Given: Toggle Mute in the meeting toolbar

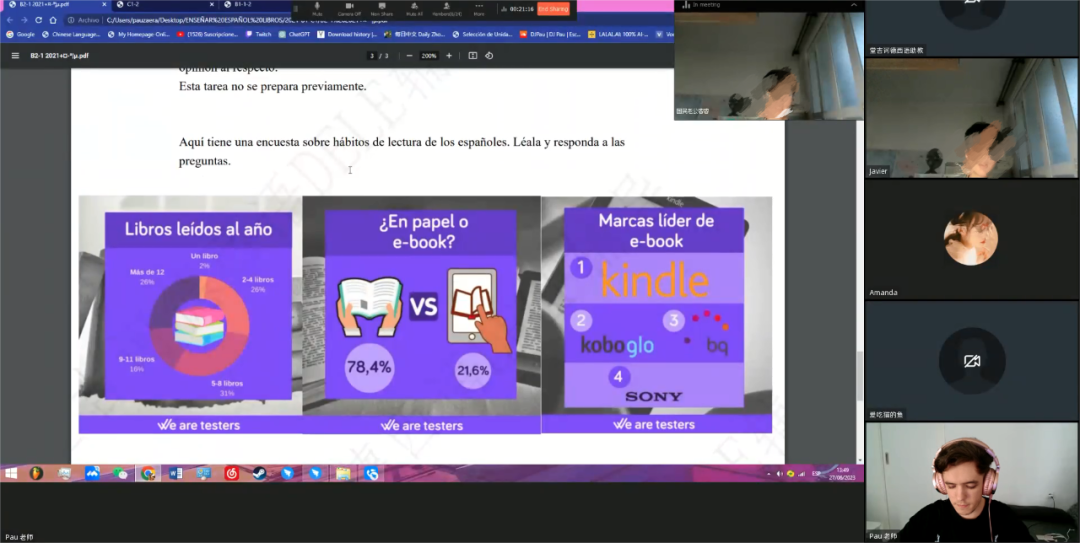Looking at the screenshot, I should point(317,8).
